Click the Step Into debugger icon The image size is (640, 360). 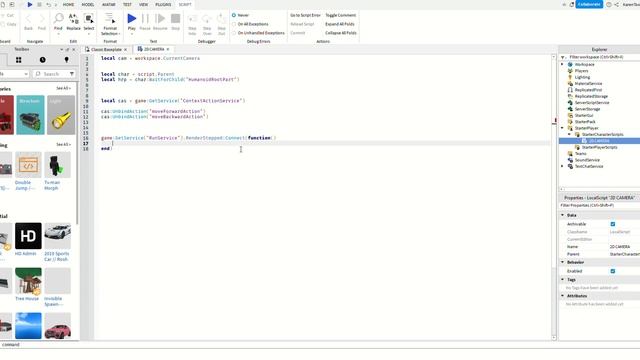(x=192, y=19)
